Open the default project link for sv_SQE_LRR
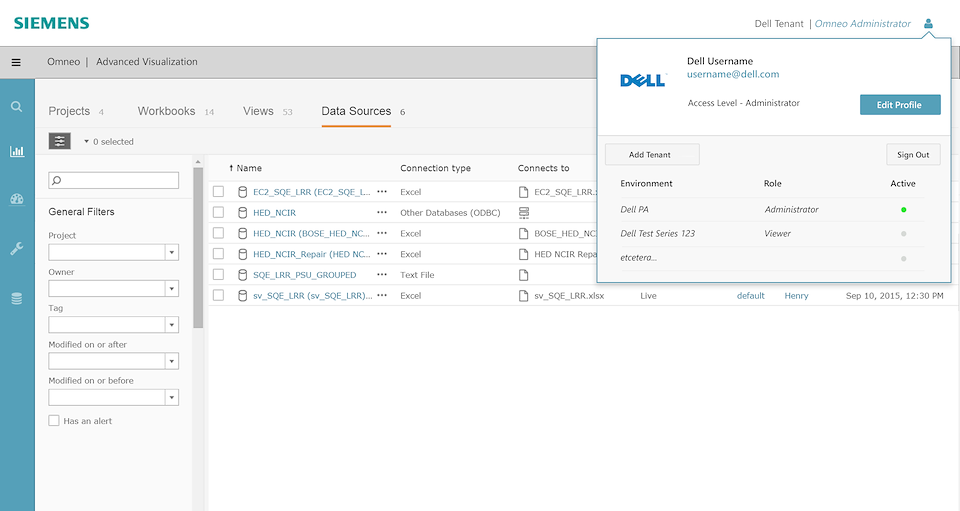This screenshot has width=960, height=511. 751,296
